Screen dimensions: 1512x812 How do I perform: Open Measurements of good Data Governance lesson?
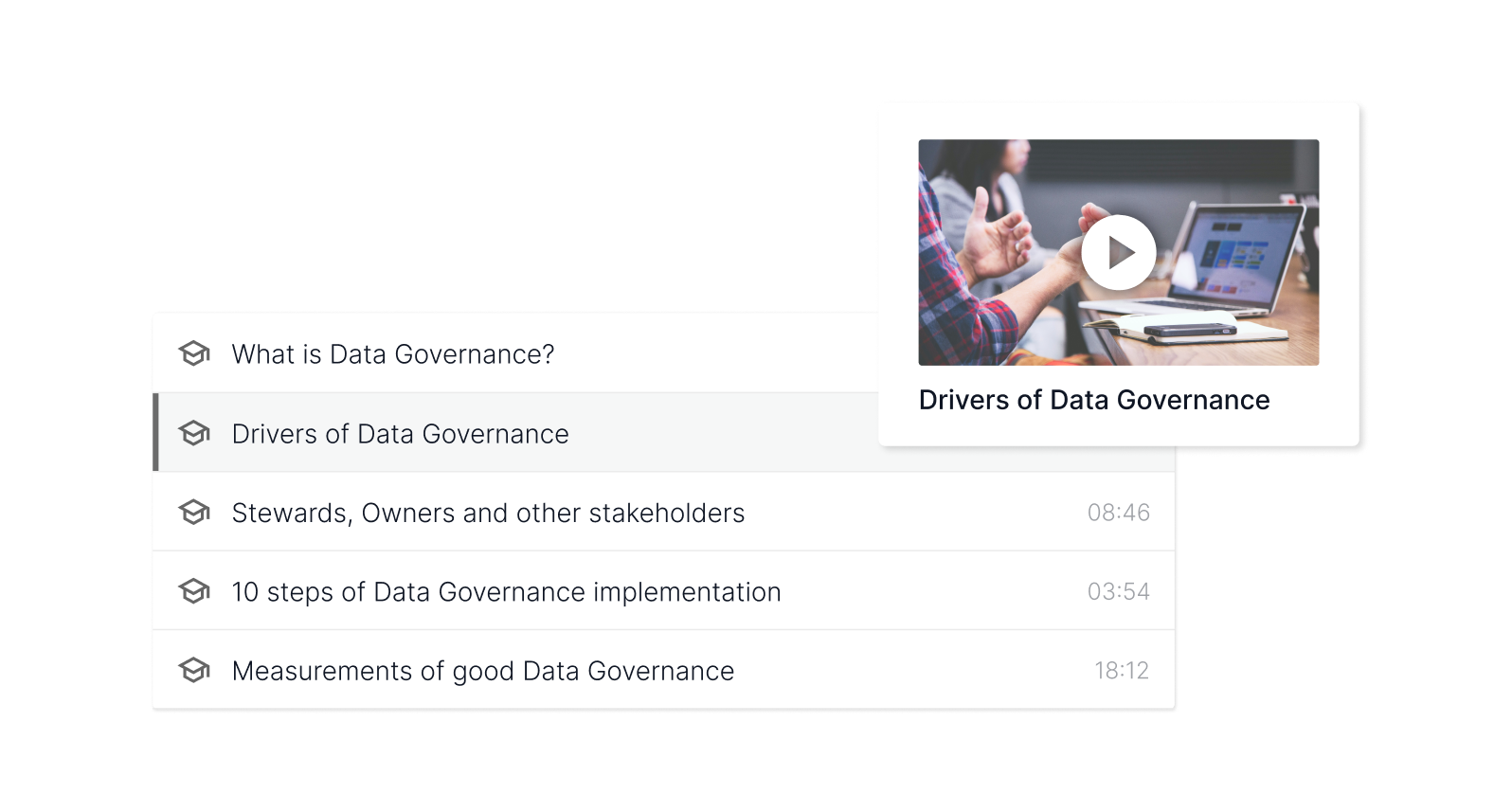482,671
